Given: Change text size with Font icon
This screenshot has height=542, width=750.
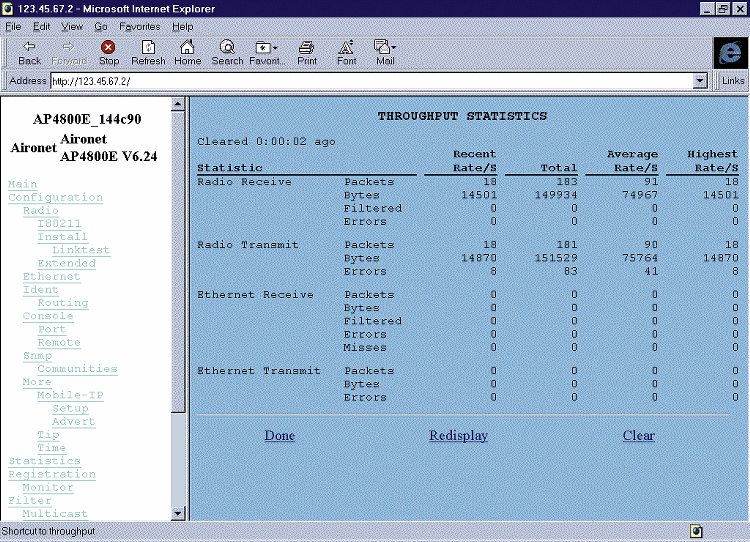Looking at the screenshot, I should pyautogui.click(x=346, y=53).
